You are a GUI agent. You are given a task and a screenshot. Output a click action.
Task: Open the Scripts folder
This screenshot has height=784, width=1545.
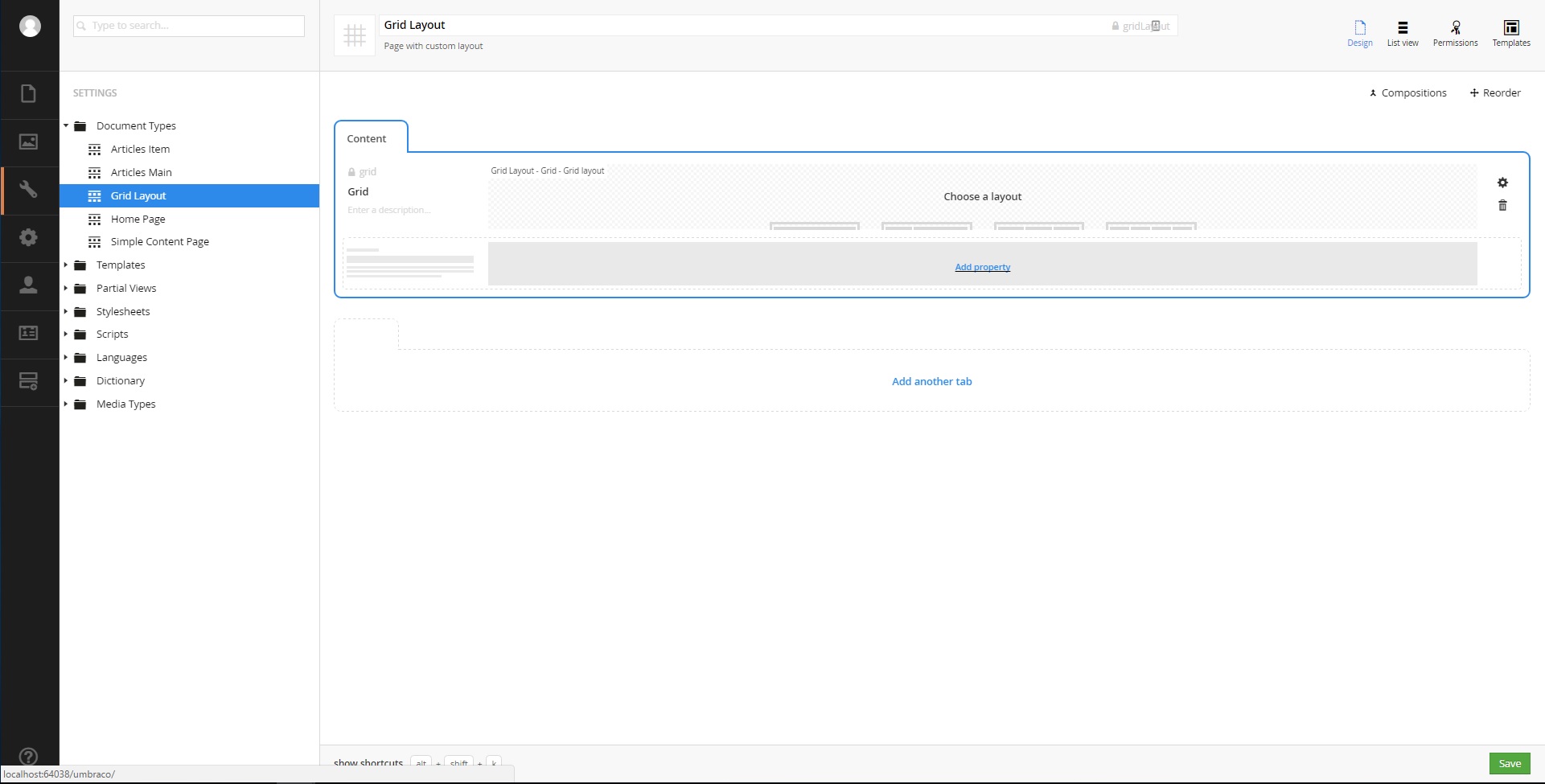point(112,335)
